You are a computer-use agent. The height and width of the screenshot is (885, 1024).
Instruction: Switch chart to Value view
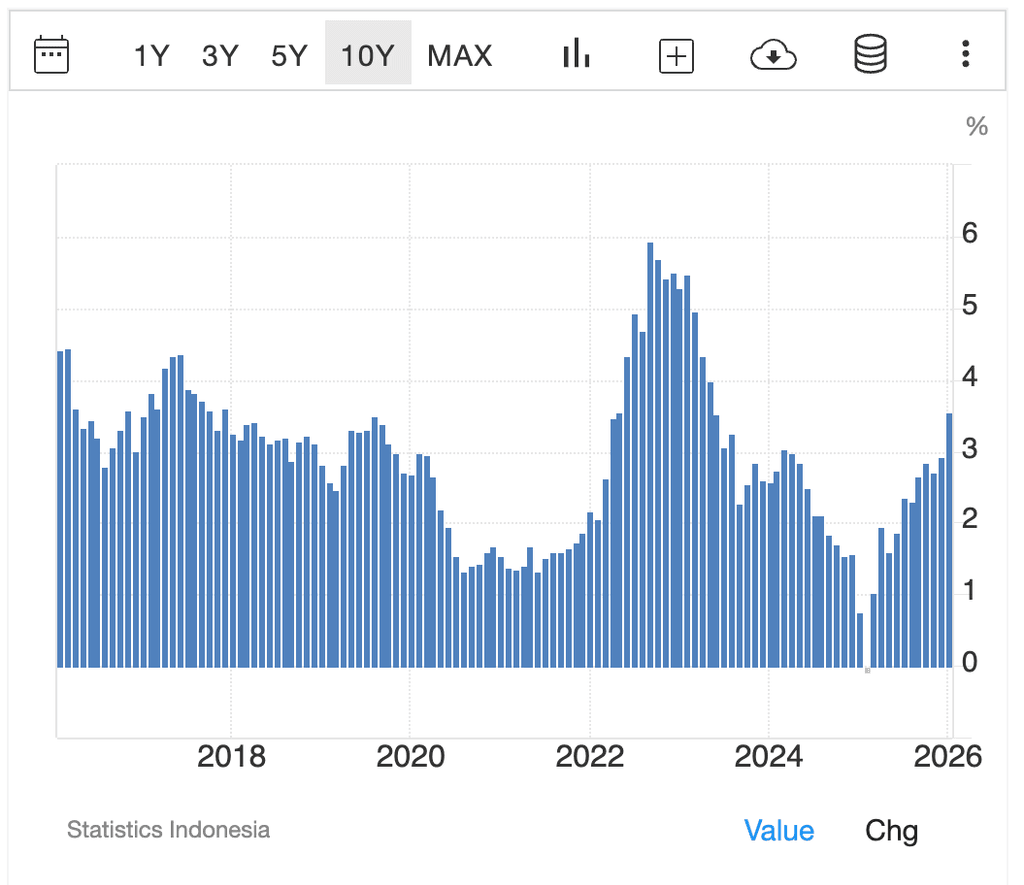click(778, 830)
